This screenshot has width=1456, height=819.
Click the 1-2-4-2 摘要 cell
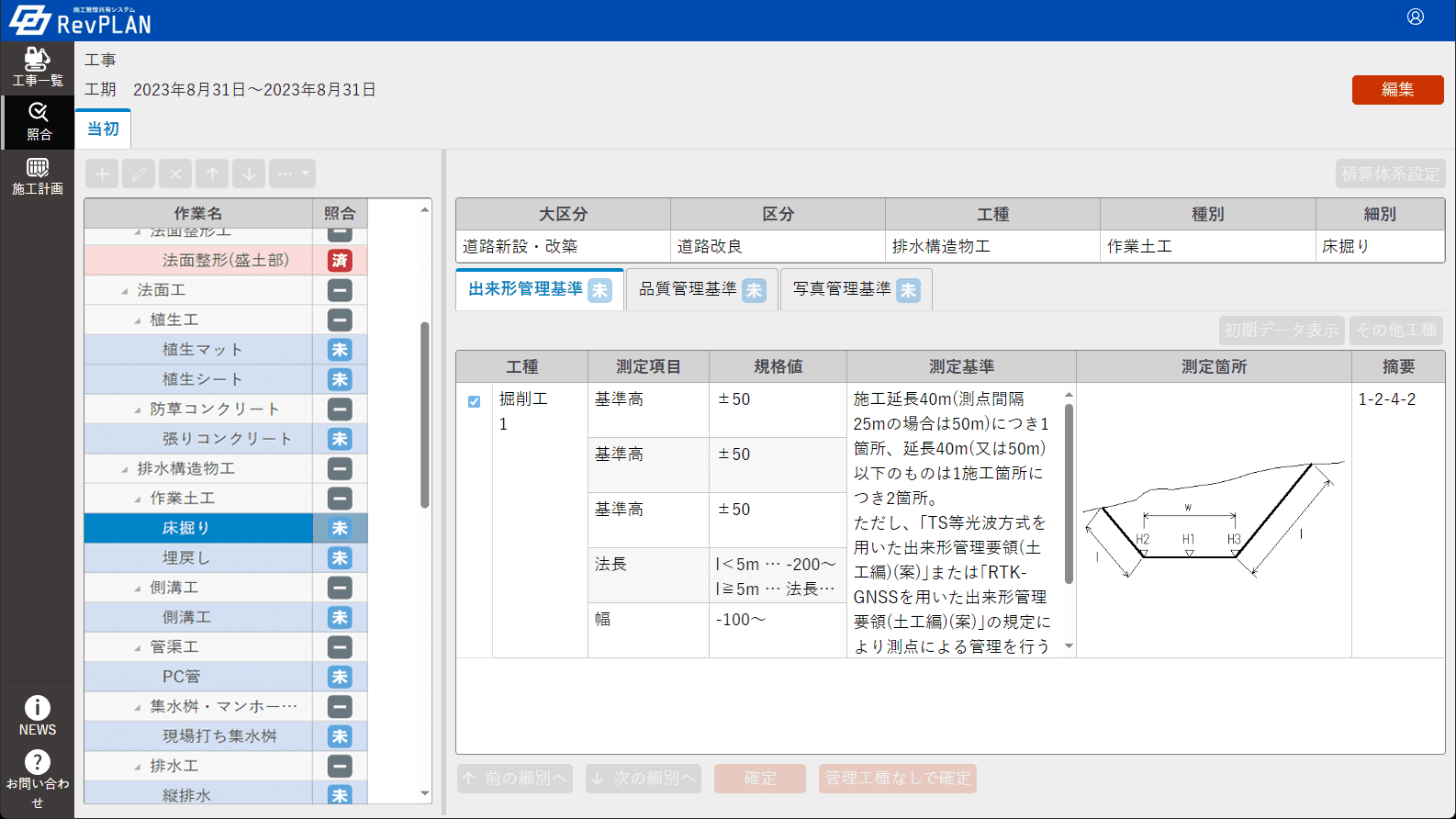(1398, 520)
